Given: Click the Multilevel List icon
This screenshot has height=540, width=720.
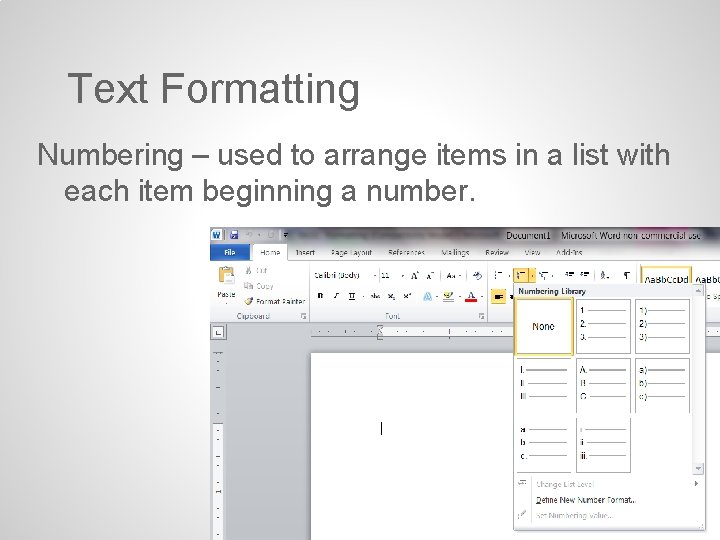Looking at the screenshot, I should point(543,276).
